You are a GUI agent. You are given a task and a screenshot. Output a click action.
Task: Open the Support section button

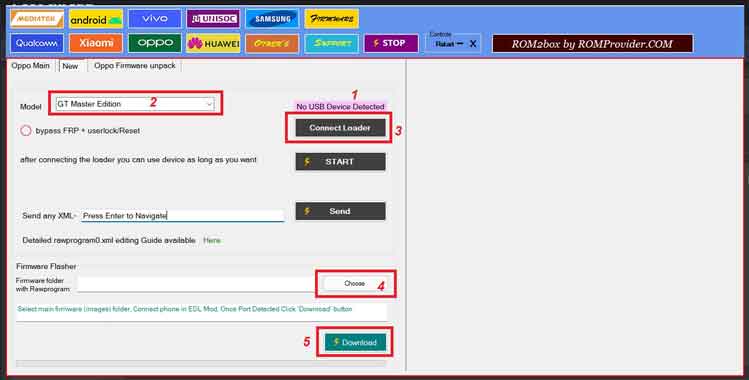[332, 43]
